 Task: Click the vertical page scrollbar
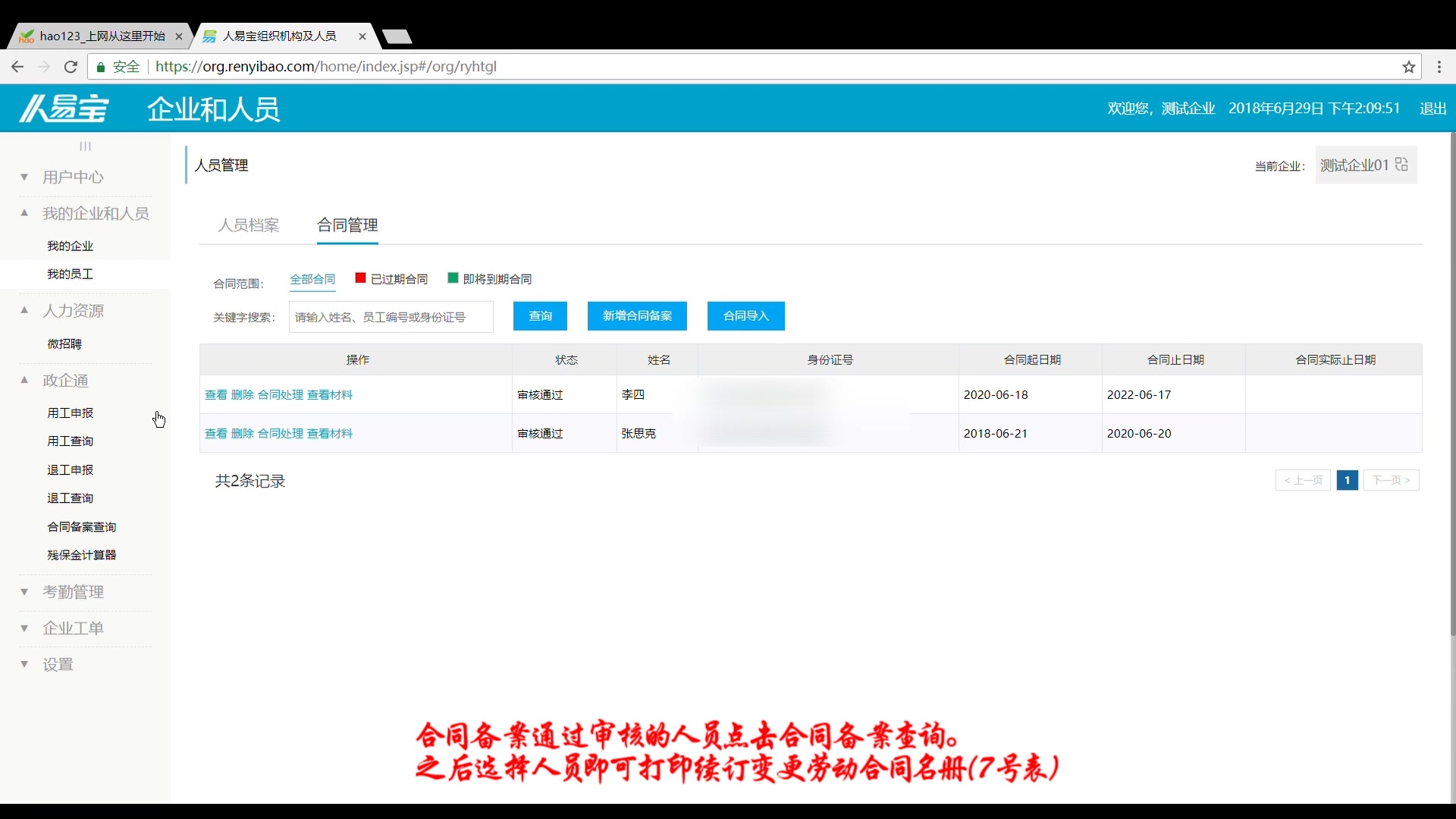[x=1452, y=383]
